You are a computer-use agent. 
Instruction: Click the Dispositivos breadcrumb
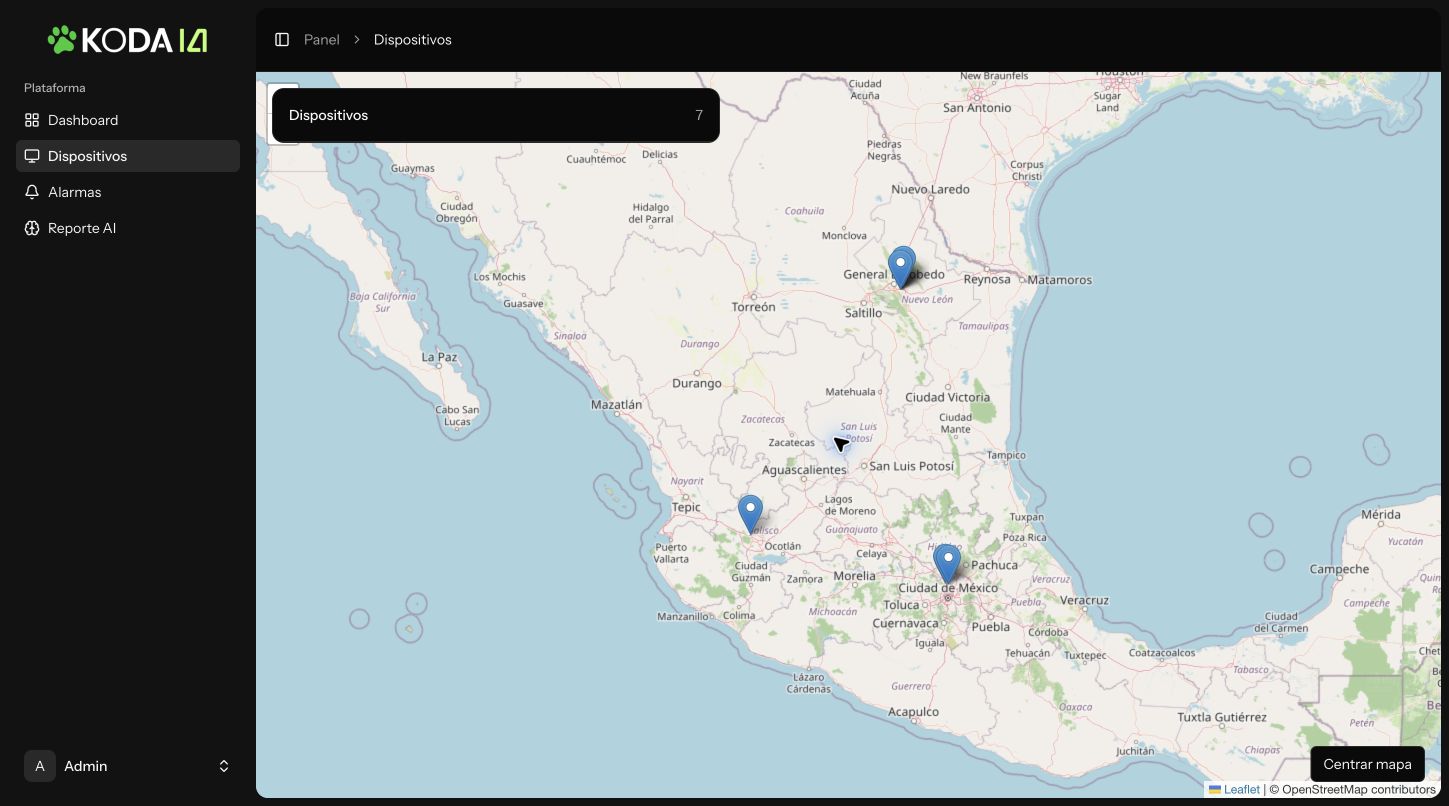(413, 40)
